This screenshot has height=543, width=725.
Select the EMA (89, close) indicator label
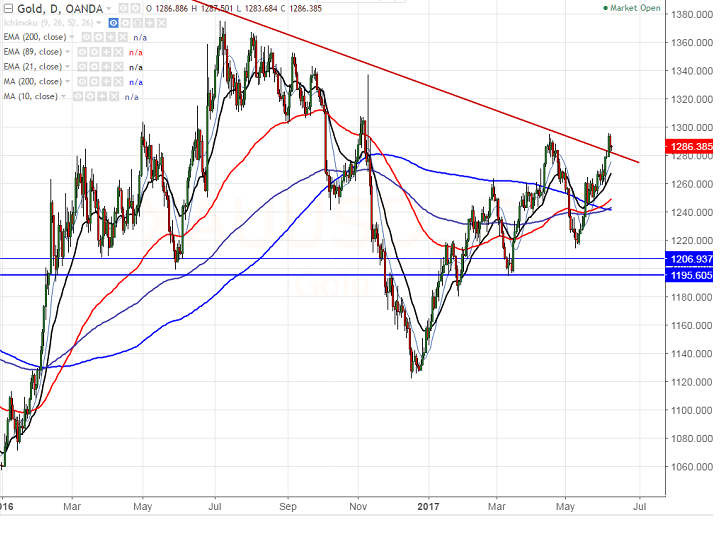pyautogui.click(x=32, y=52)
